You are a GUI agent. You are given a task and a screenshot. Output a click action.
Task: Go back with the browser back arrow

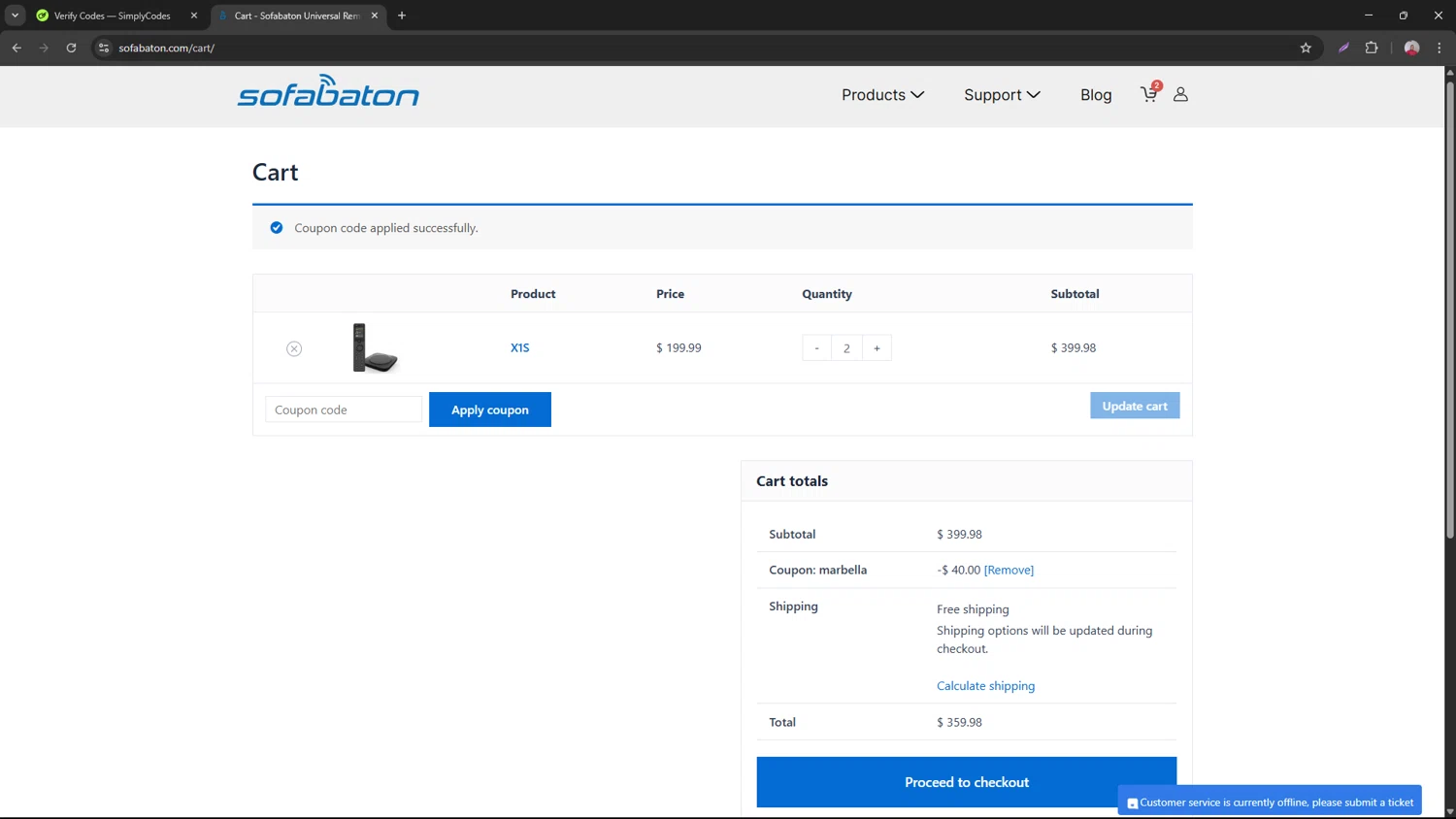17,48
